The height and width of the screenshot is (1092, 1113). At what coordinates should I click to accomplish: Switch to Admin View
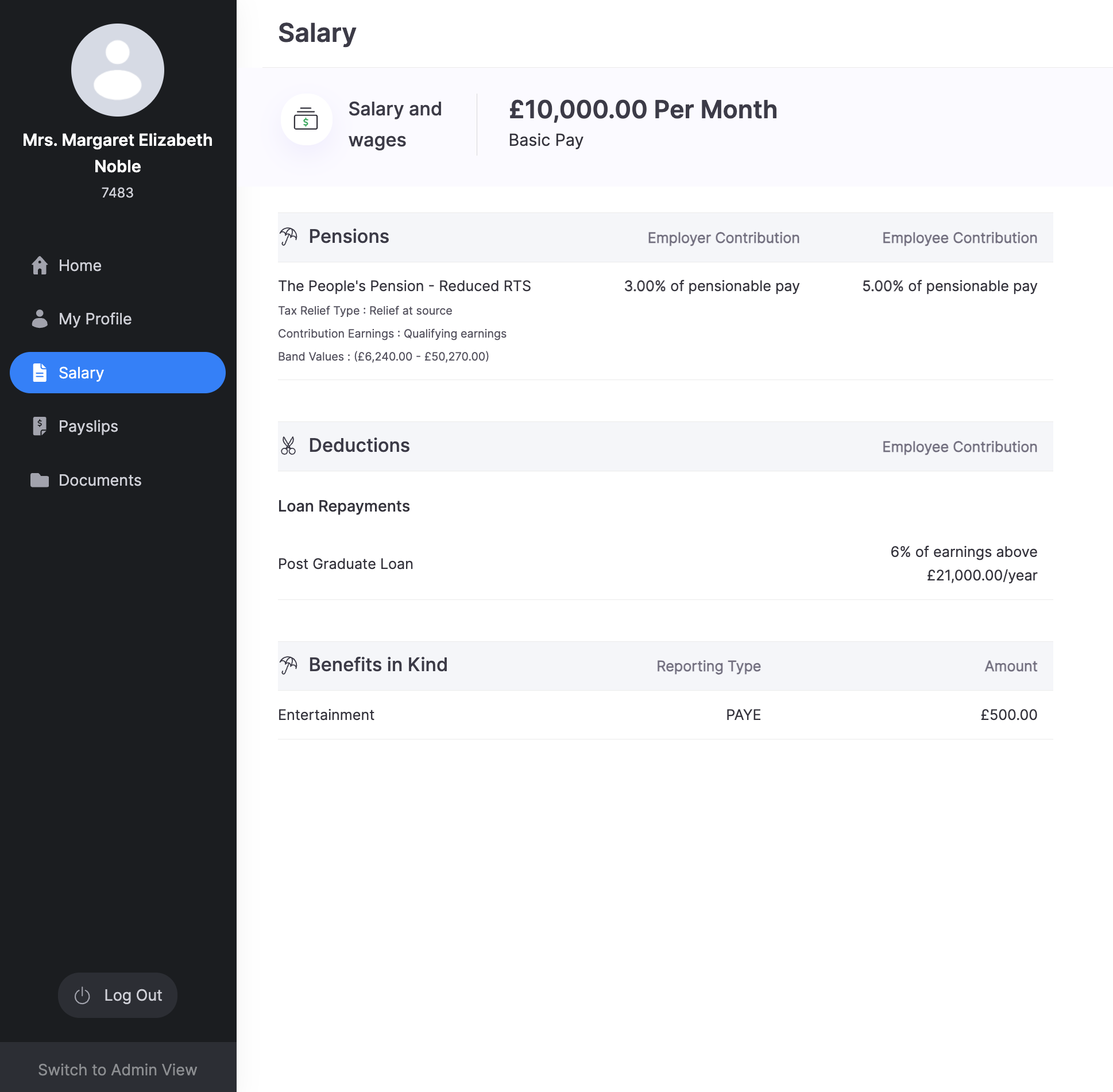[x=118, y=1070]
